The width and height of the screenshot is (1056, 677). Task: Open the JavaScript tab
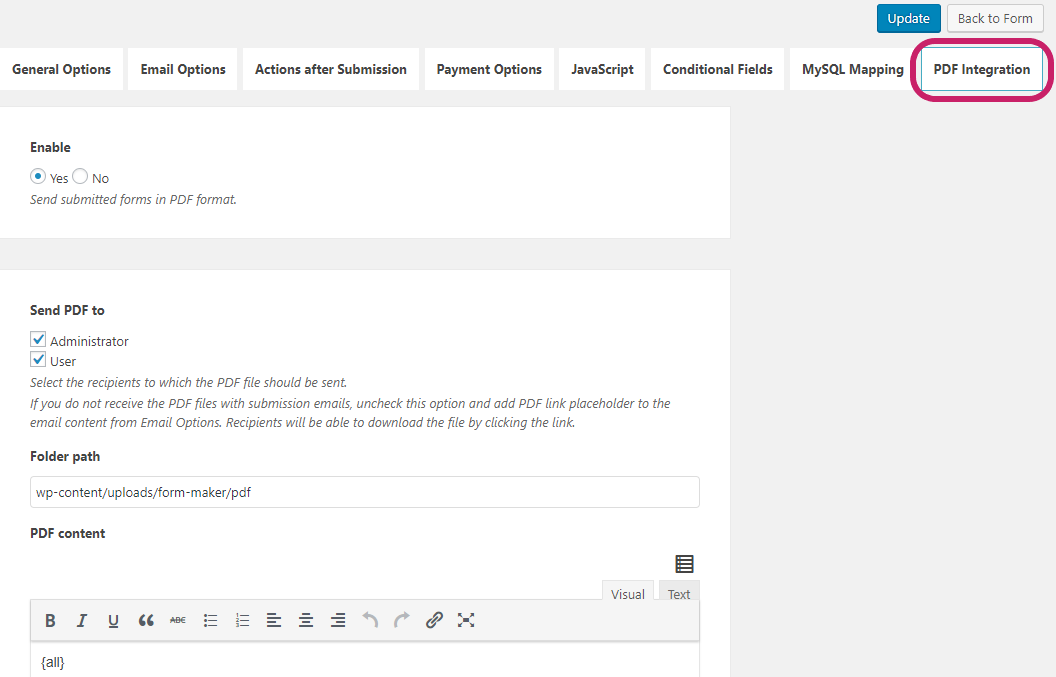(x=602, y=69)
